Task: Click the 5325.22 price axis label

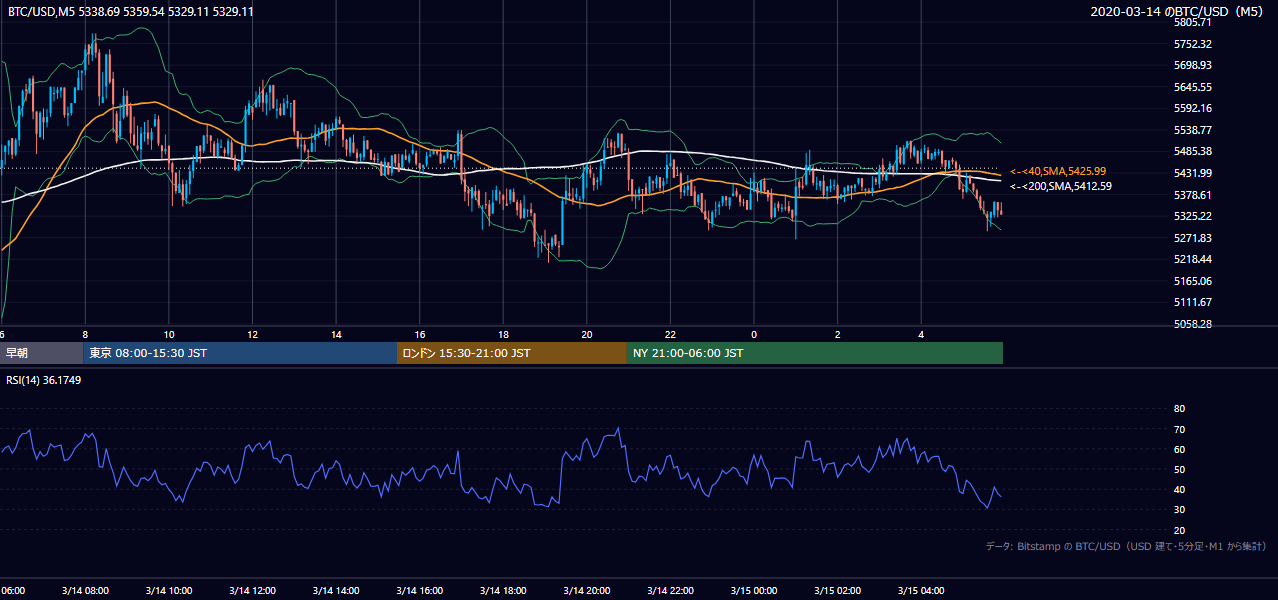Action: coord(1193,216)
